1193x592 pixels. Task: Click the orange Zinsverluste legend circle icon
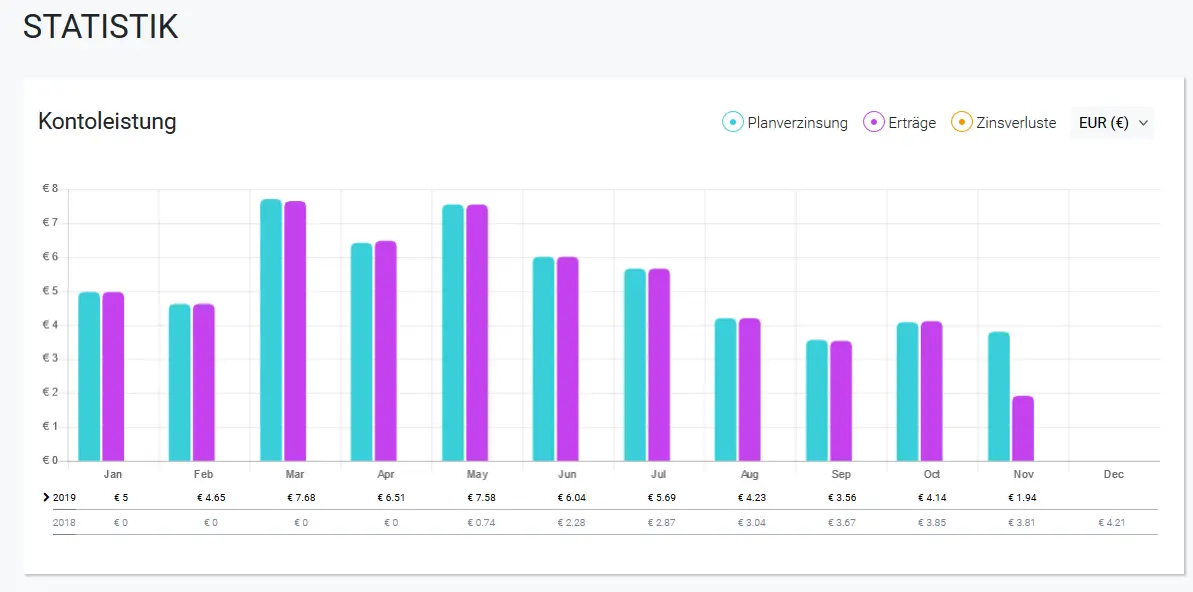(x=962, y=123)
